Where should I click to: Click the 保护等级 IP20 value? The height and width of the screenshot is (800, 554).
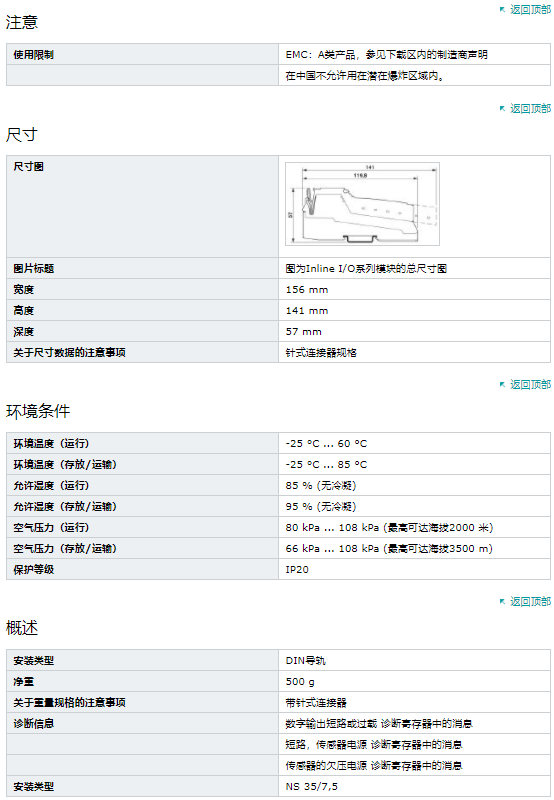pyautogui.click(x=297, y=569)
